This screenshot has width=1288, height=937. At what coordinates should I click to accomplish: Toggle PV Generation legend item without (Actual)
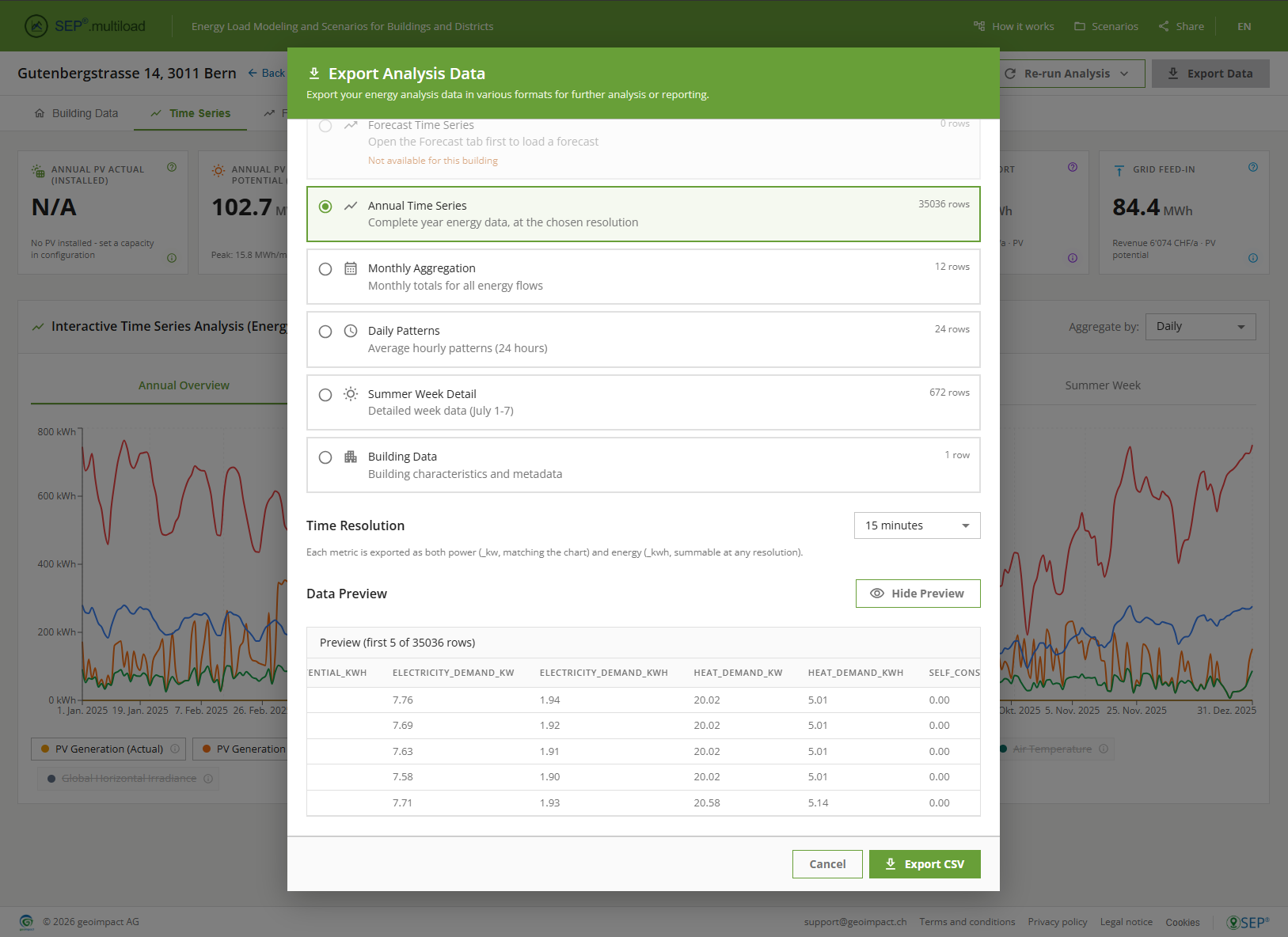(240, 749)
